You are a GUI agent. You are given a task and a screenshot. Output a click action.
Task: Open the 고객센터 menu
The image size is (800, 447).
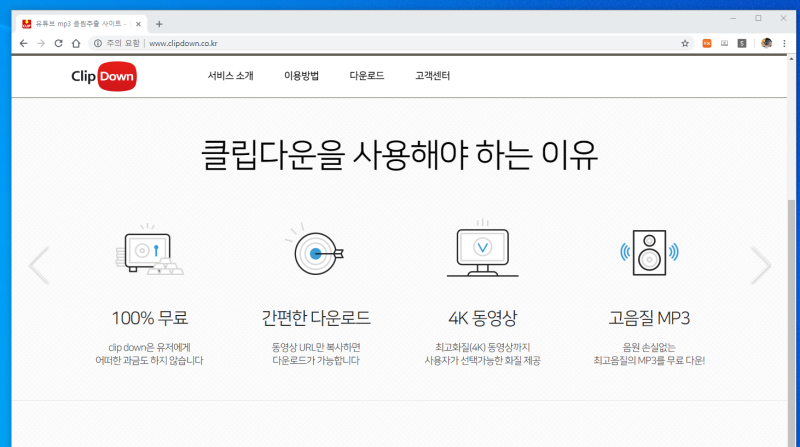(x=432, y=76)
